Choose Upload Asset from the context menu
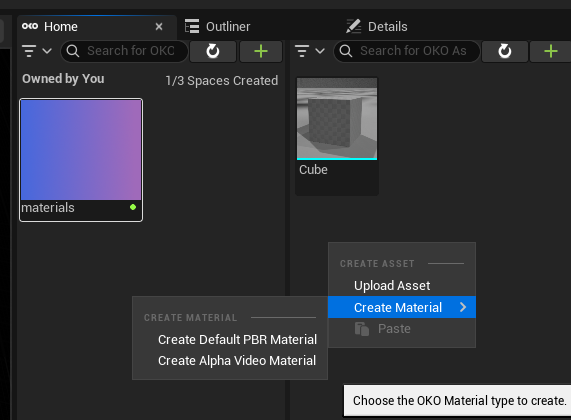This screenshot has height=420, width=571. [x=402, y=286]
